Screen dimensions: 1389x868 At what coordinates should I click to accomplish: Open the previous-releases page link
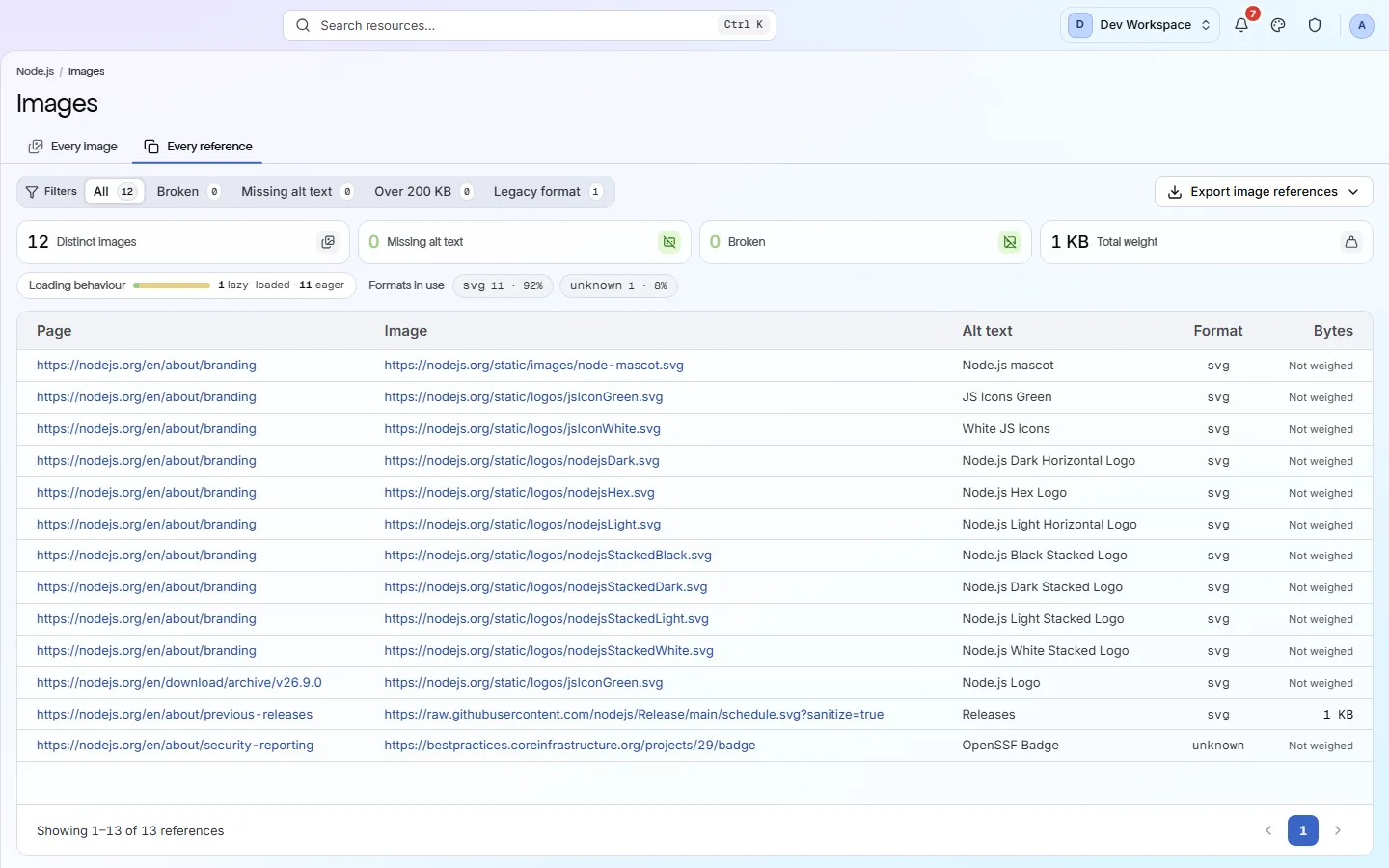tap(175, 715)
